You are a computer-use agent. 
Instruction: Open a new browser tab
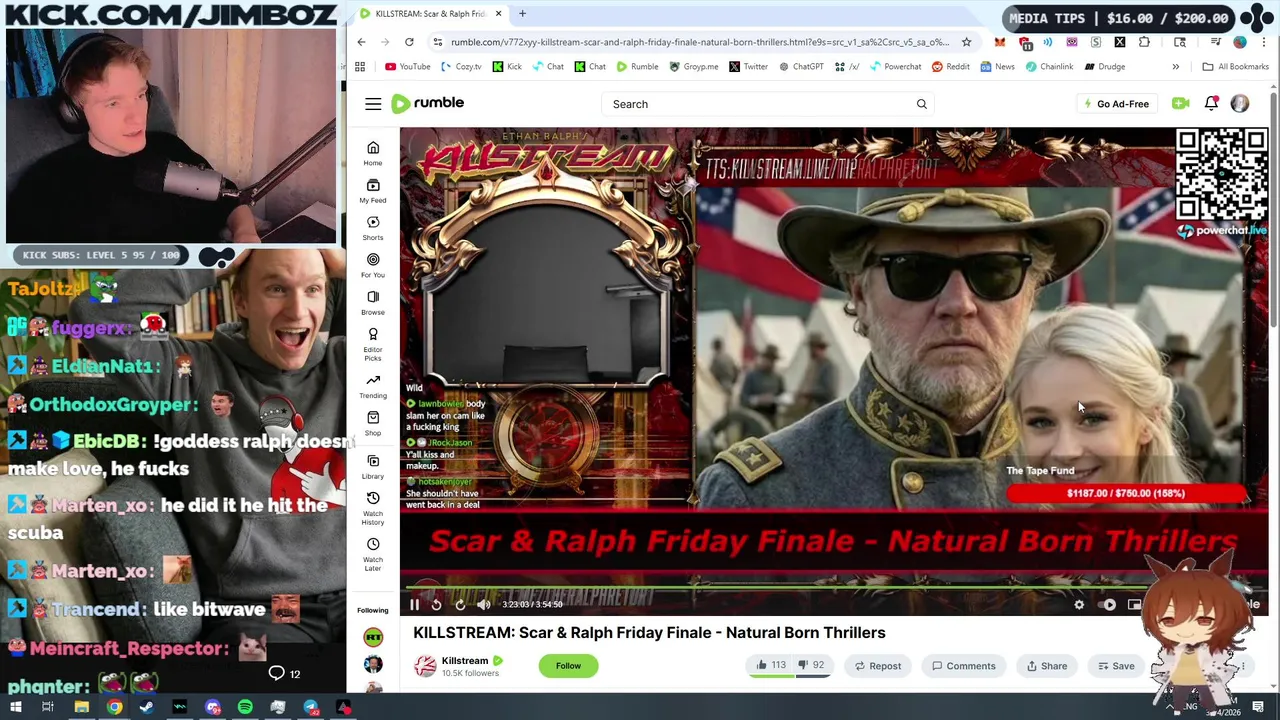pyautogui.click(x=522, y=14)
